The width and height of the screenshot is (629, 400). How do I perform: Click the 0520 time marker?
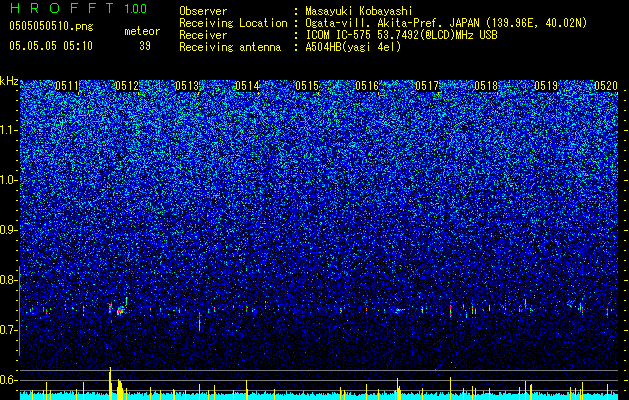606,86
